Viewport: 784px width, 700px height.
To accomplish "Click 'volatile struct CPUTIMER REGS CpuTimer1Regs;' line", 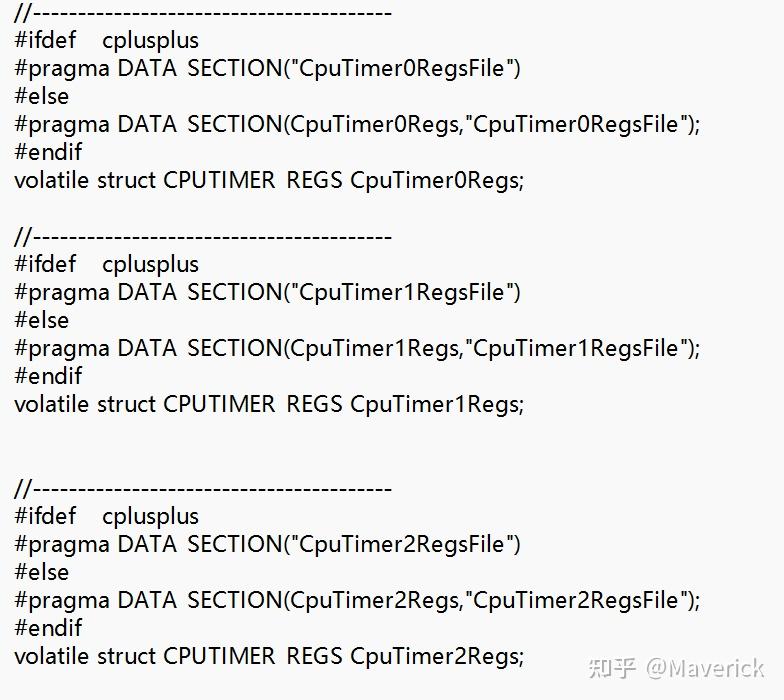I will coord(269,404).
